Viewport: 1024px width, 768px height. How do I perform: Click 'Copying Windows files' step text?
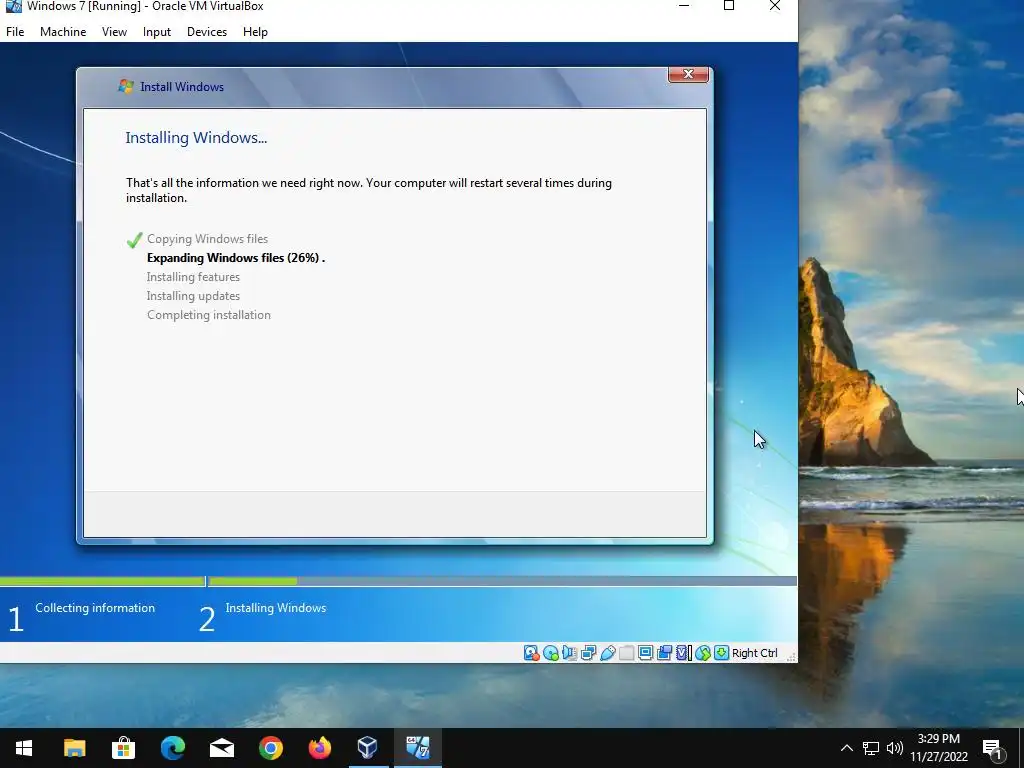coord(207,239)
